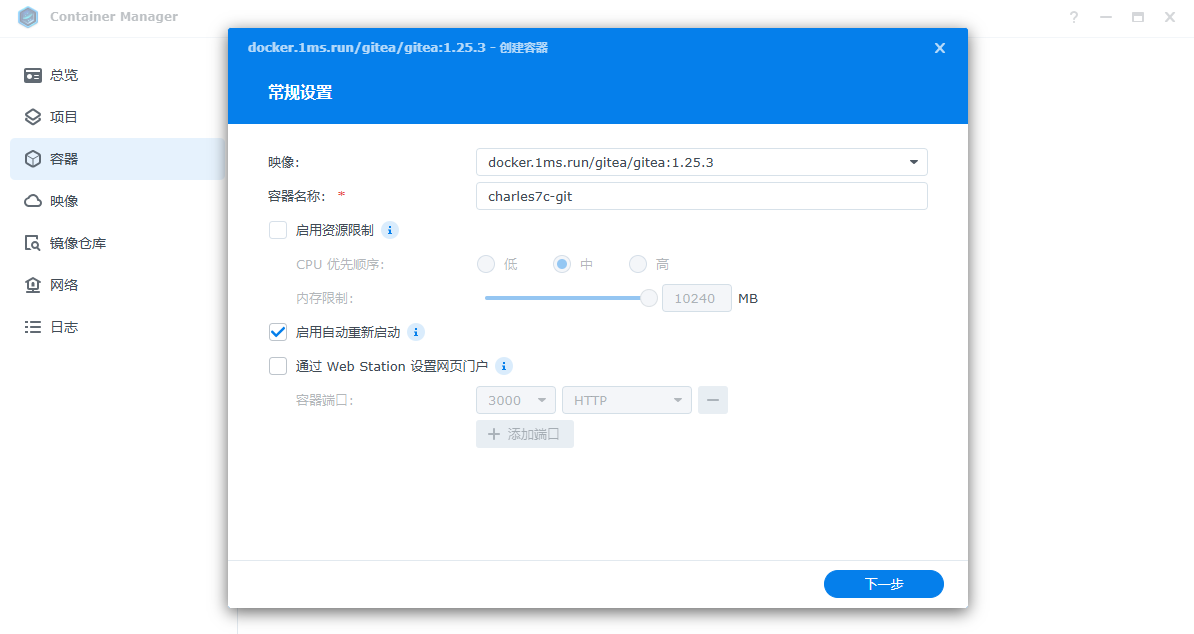Click the 映像 cloud icon in sidebar
1194x634 pixels.
point(33,201)
